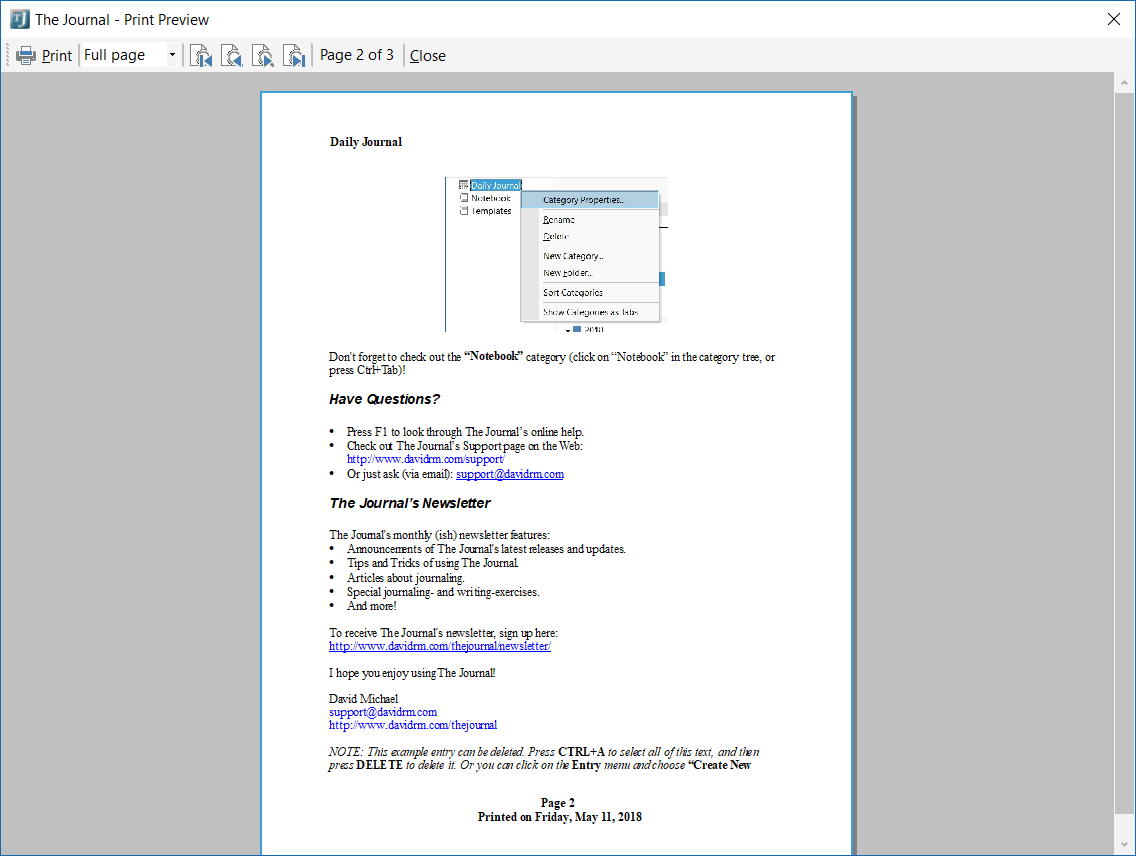The image size is (1136, 856).
Task: Click 'Press F1 to look through' bullet
Action: pos(465,432)
